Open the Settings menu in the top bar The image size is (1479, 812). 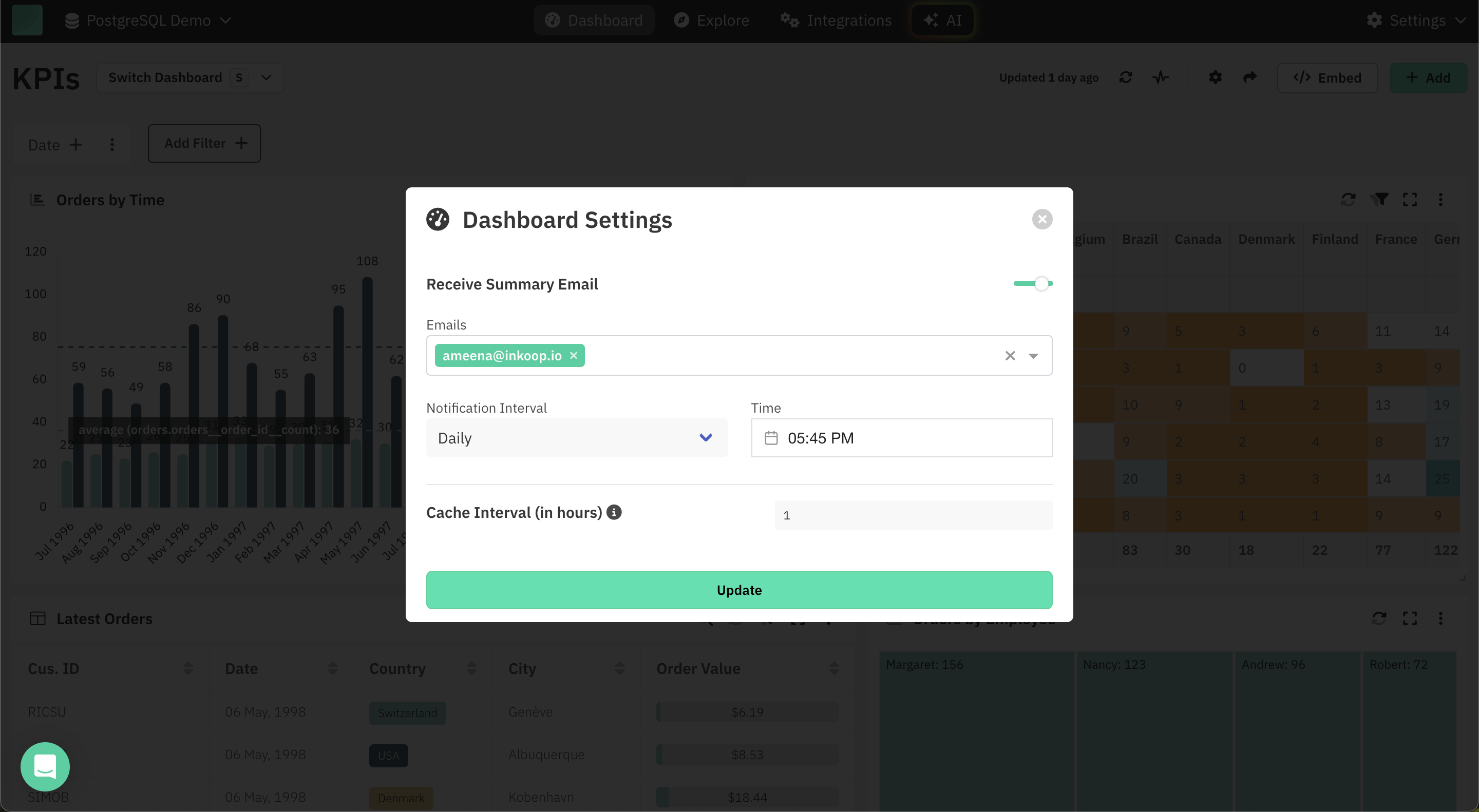1416,20
